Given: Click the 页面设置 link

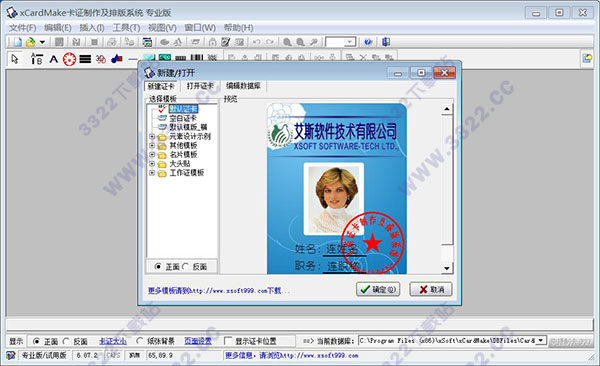Looking at the screenshot, I should 198,341.
